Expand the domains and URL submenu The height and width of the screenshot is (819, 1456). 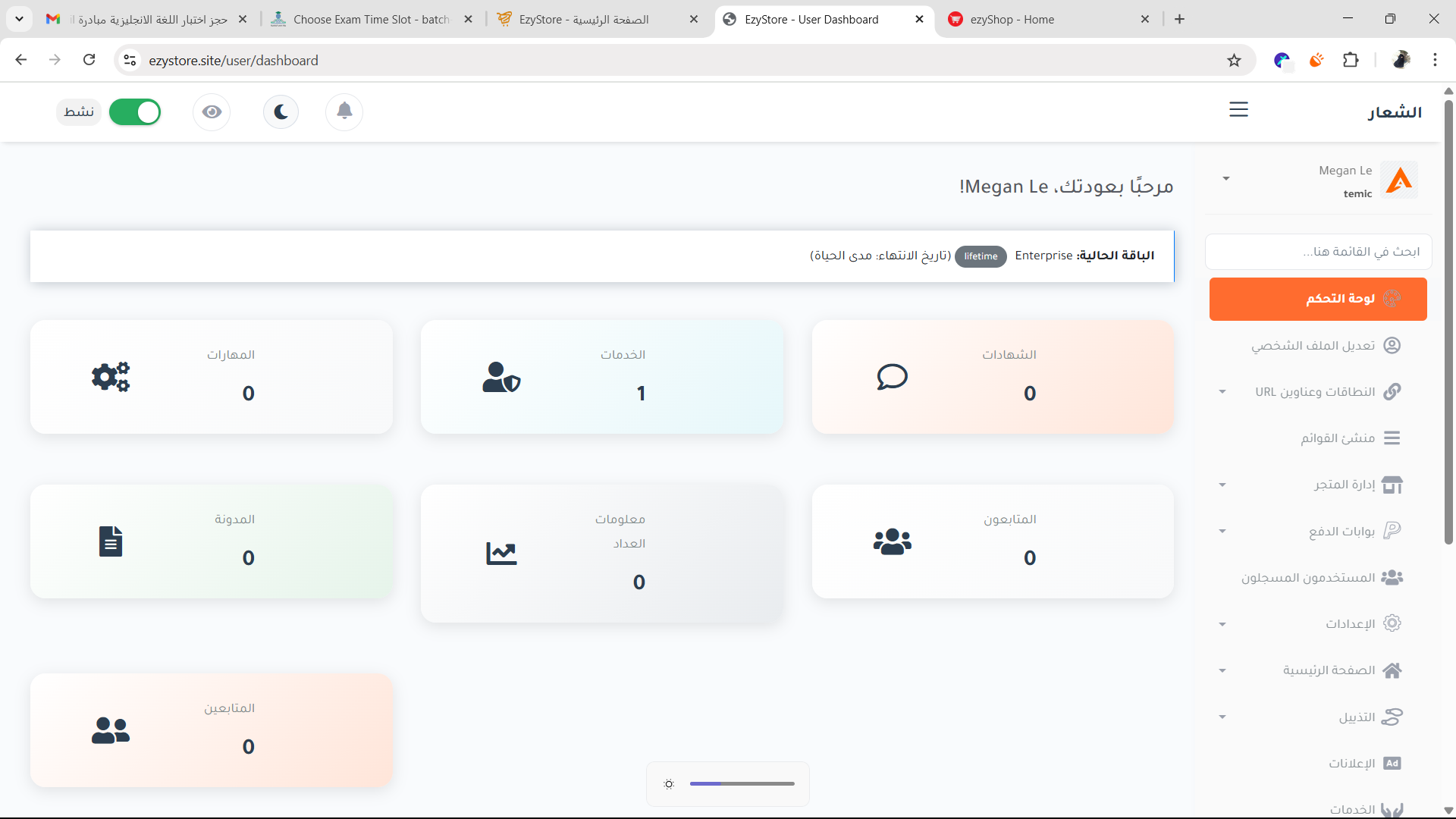(x=1222, y=392)
